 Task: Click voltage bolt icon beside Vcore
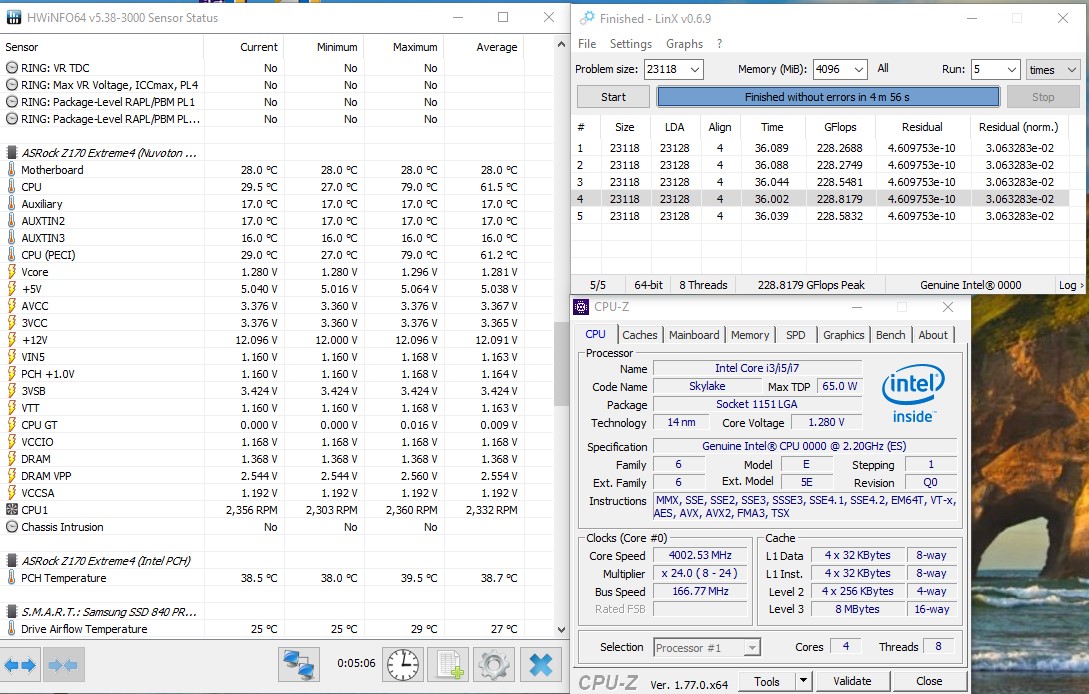click(x=11, y=272)
